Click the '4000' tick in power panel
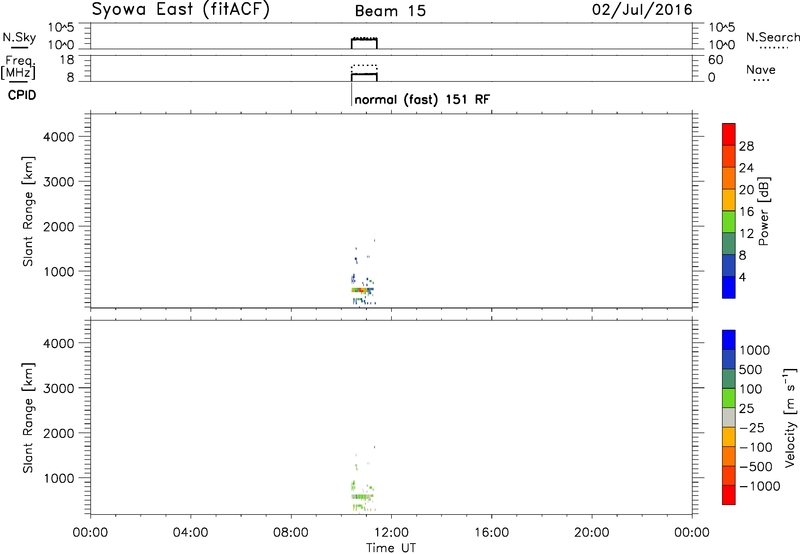 point(59,137)
